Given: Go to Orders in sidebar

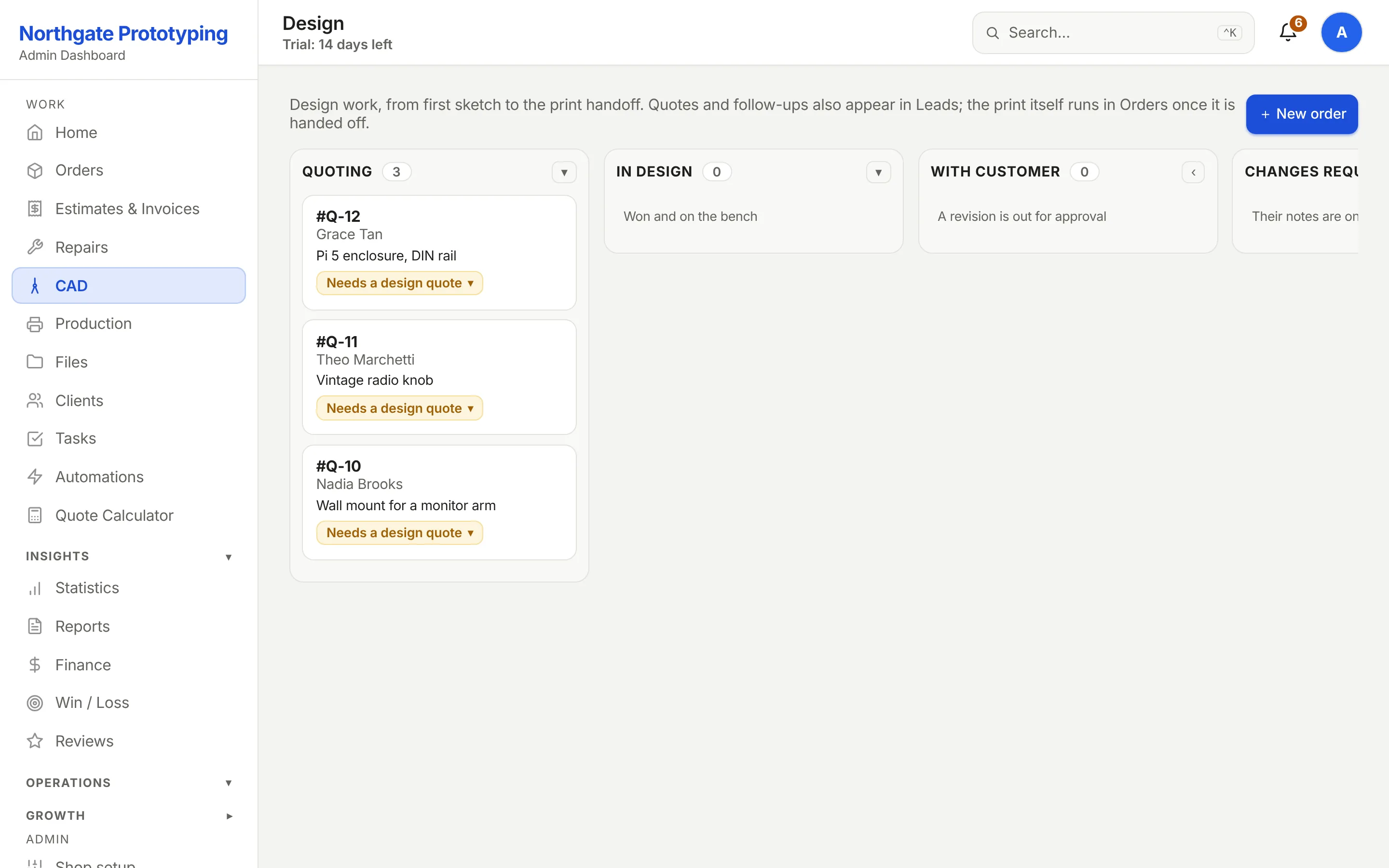Looking at the screenshot, I should [129, 171].
